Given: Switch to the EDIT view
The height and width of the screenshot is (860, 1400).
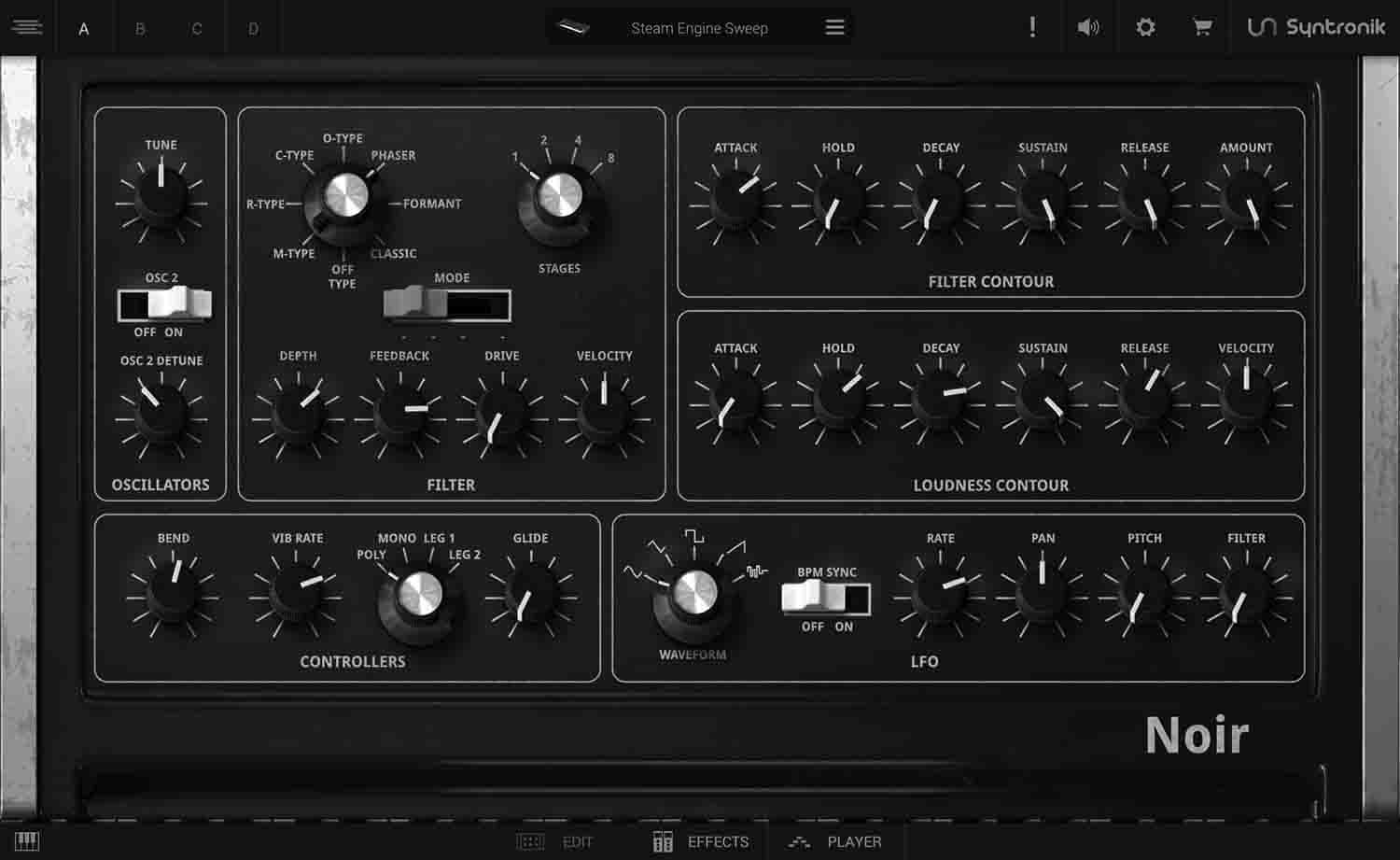Looking at the screenshot, I should coord(555,842).
